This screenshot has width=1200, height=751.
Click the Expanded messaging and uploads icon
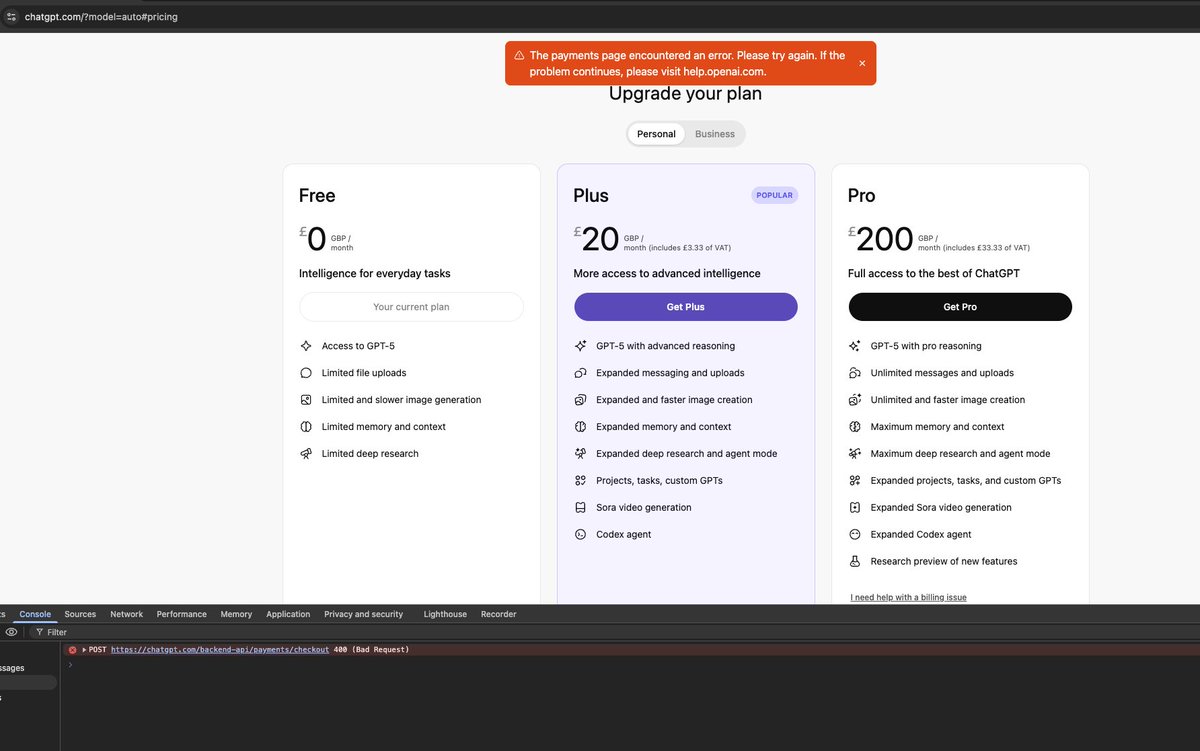580,373
